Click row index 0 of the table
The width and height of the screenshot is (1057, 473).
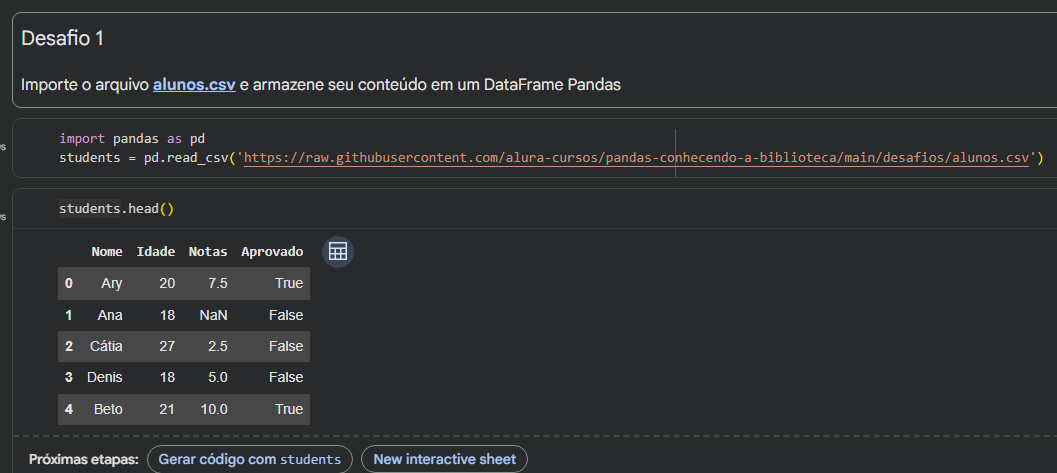pyautogui.click(x=69, y=284)
